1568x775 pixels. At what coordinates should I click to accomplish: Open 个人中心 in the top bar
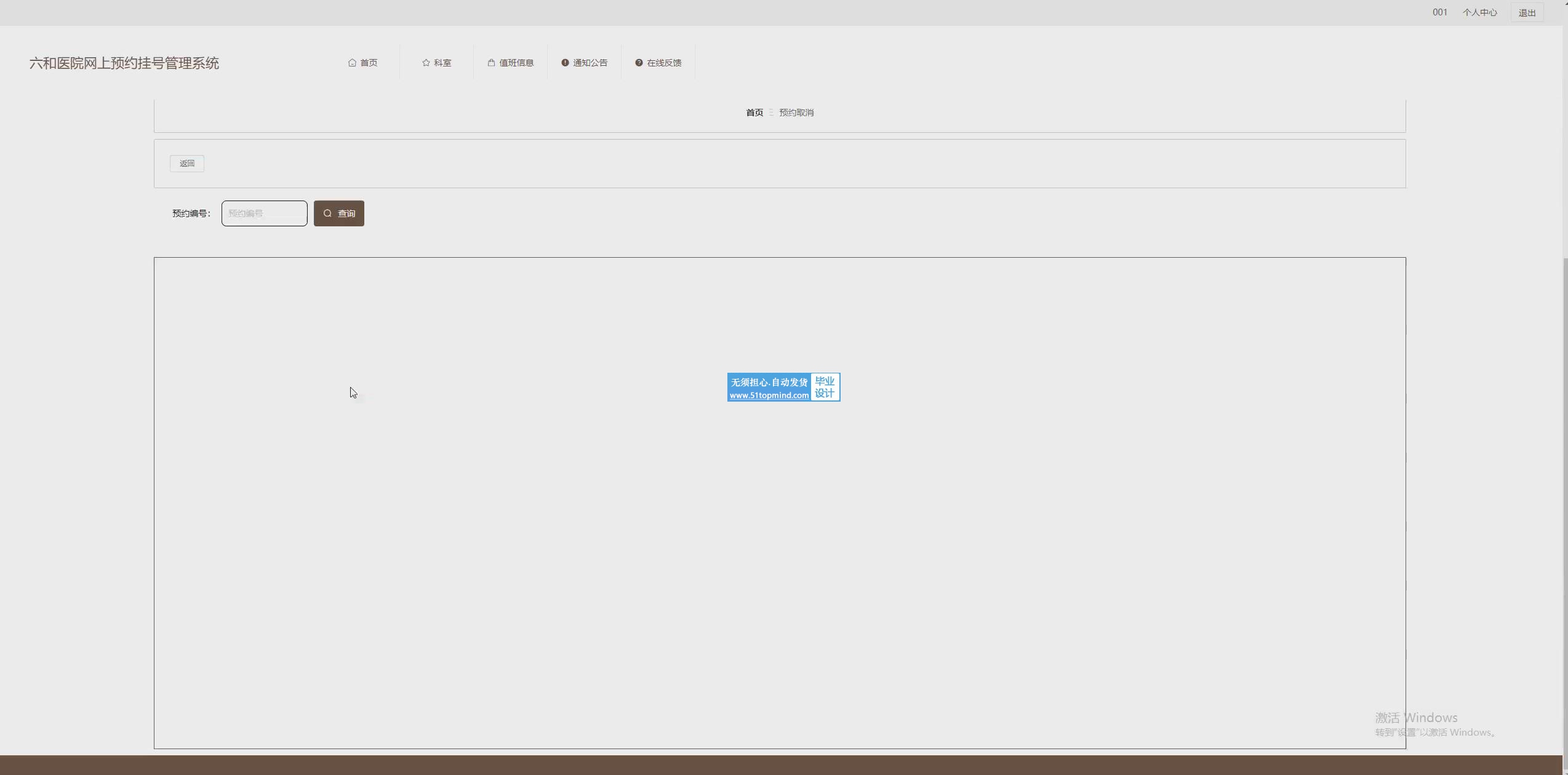tap(1479, 12)
